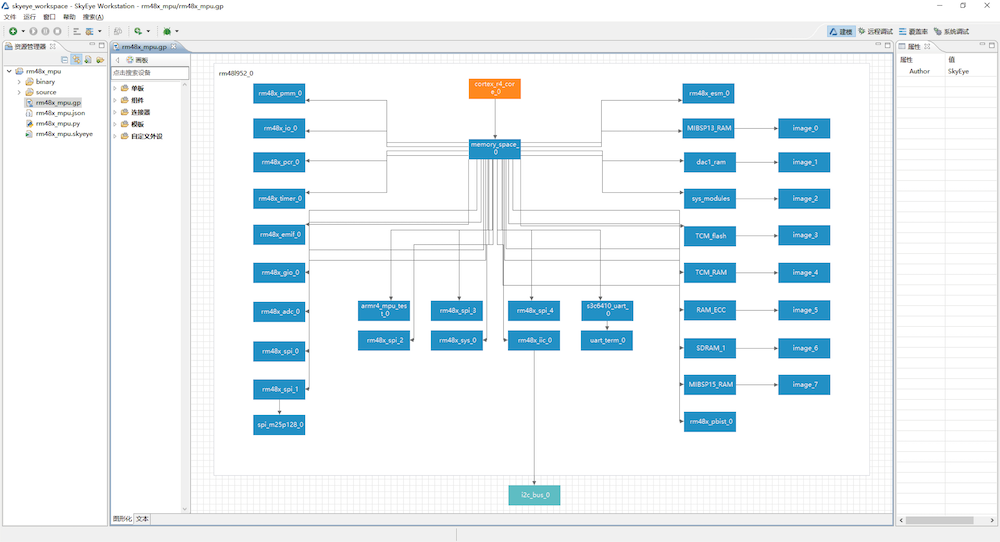This screenshot has width=1000, height=542.
Task: Click the 点击搜索设备 search field
Action: point(150,73)
